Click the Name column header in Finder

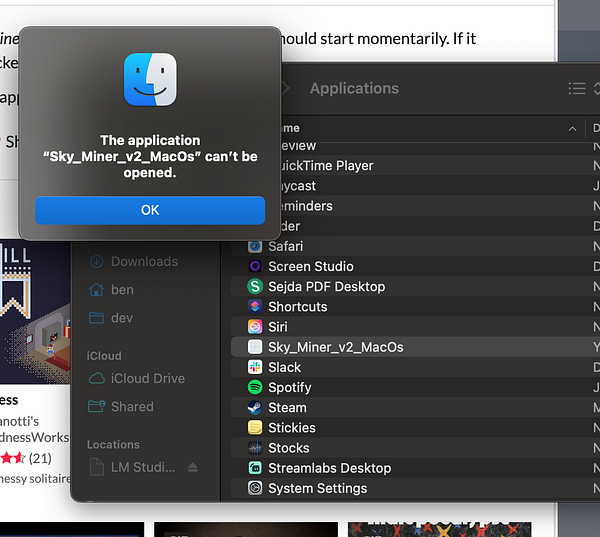point(291,128)
